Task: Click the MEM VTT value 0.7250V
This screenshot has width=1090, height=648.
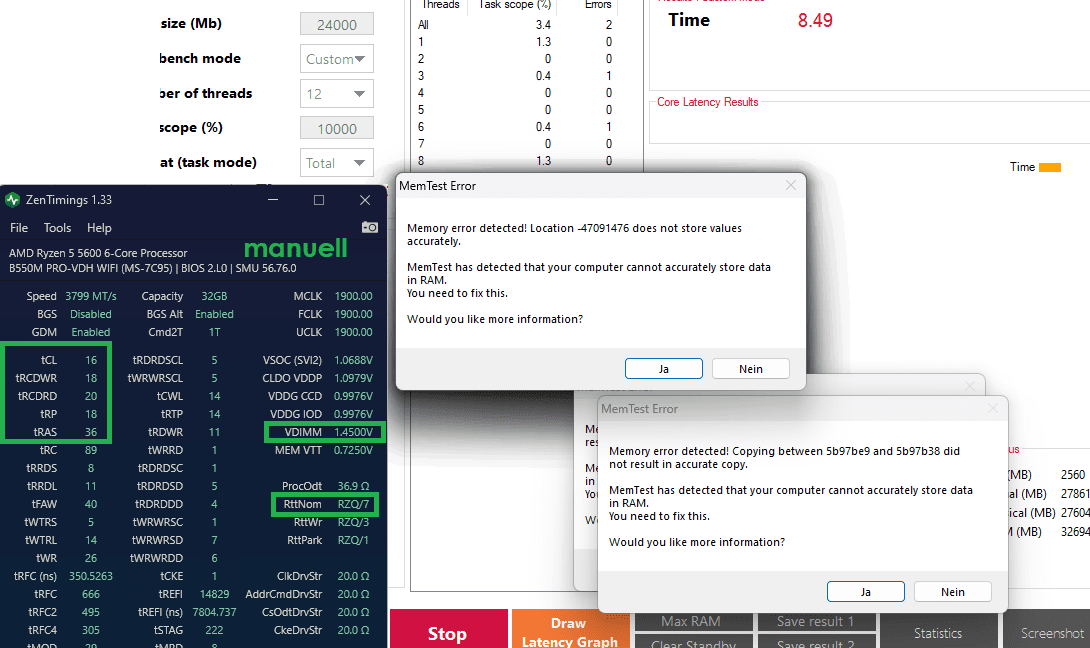Action: click(353, 451)
